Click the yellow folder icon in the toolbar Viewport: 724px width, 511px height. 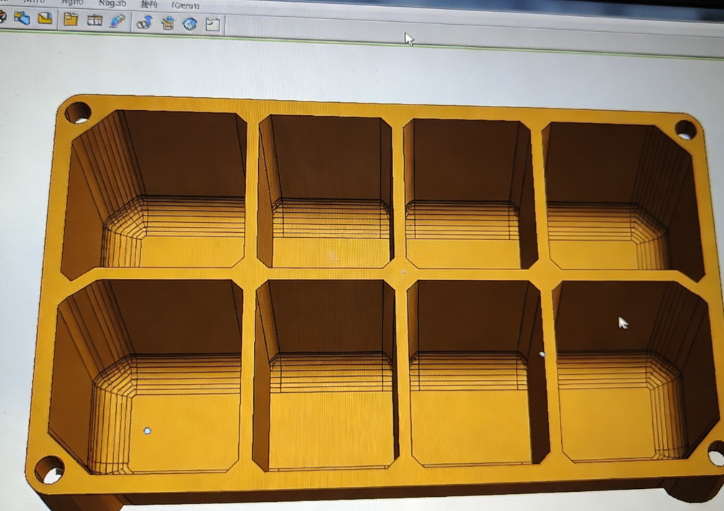pyautogui.click(x=70, y=19)
